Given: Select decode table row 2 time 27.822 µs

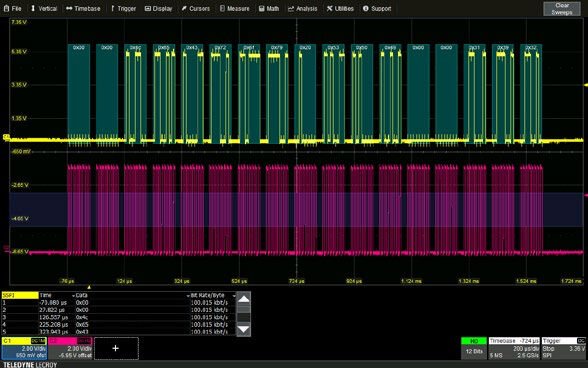Looking at the screenshot, I should click(52, 310).
